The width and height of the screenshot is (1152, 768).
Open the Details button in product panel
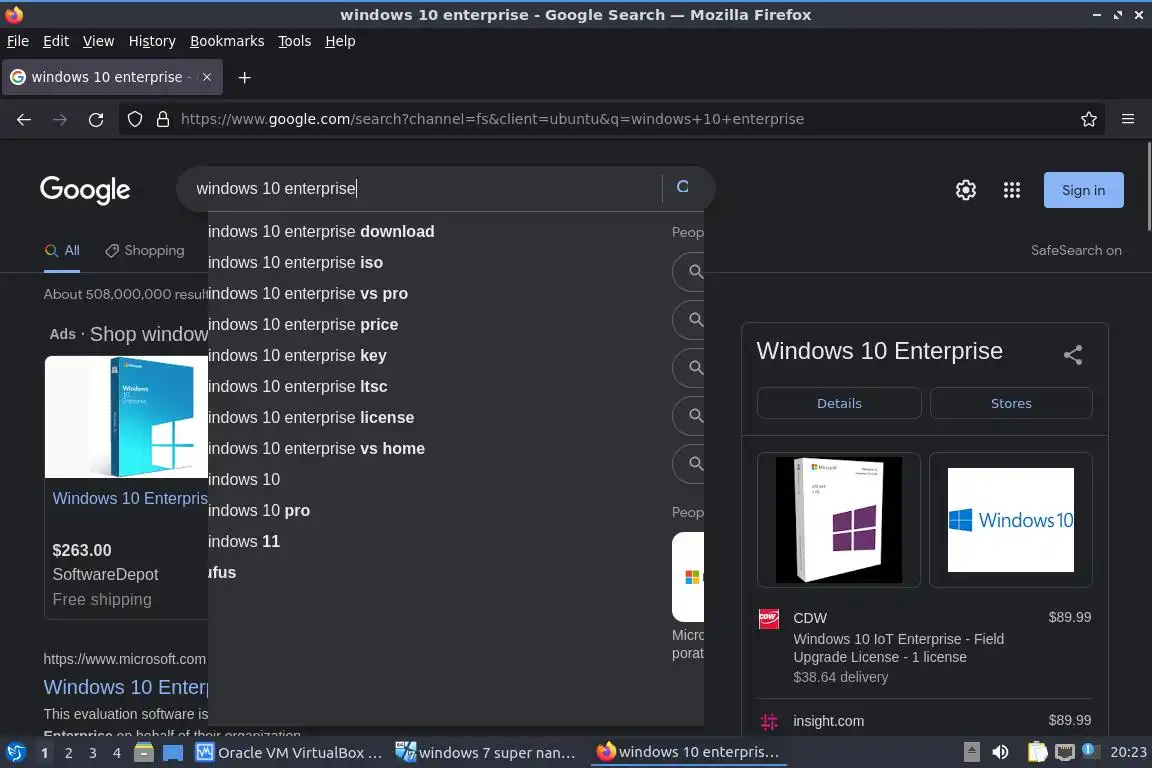(x=839, y=403)
